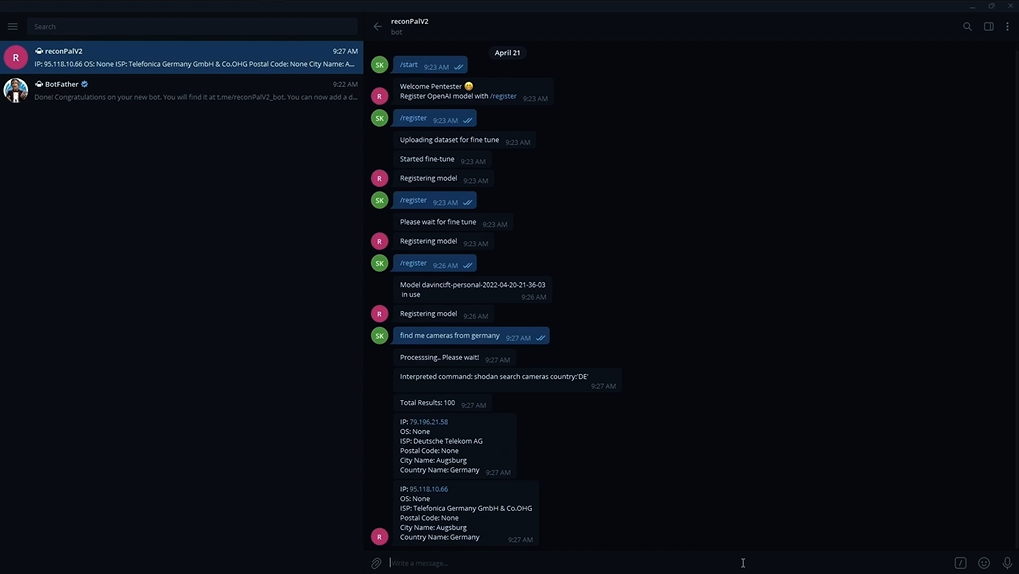
Task: Click bot icon next to reconPalV2 name
Action: coord(39,51)
